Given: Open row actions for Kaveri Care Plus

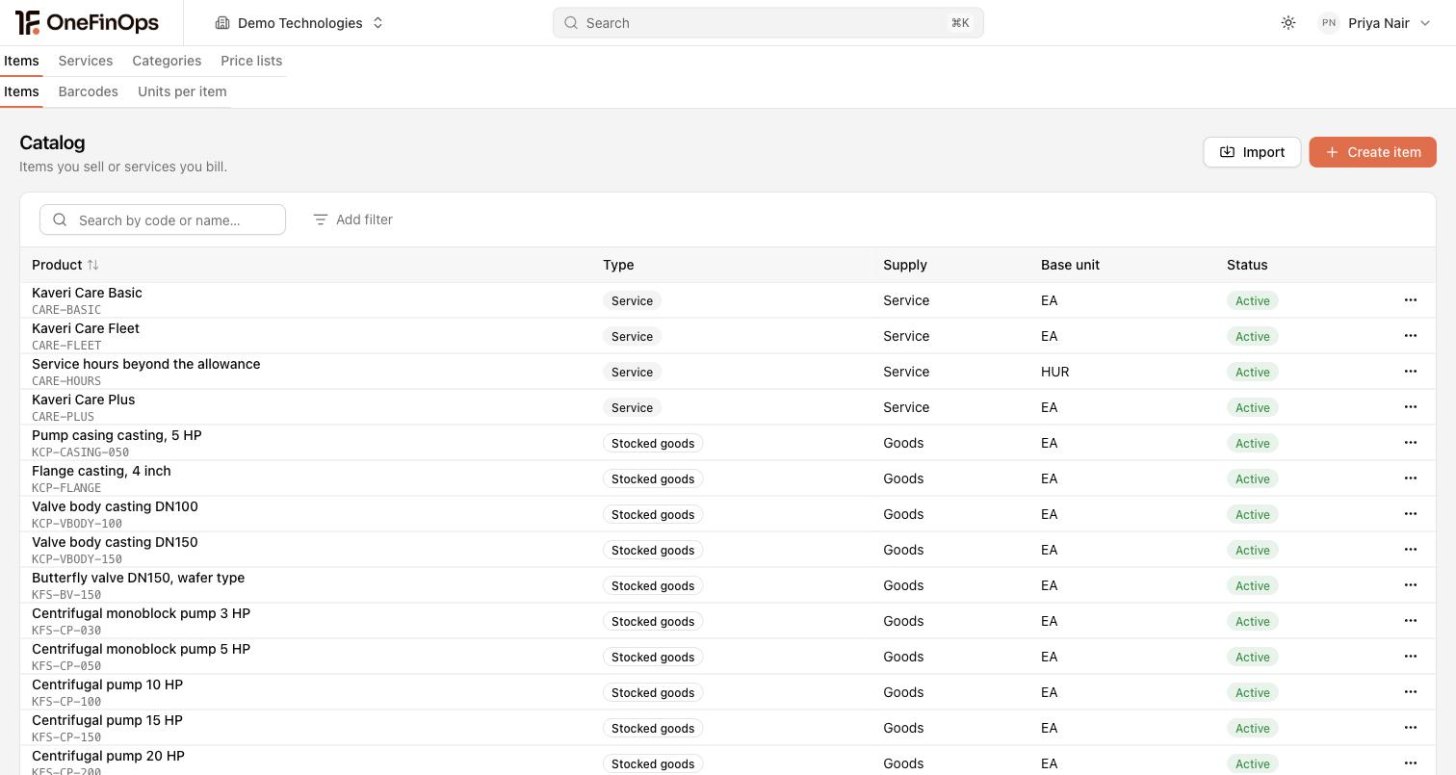Looking at the screenshot, I should pyautogui.click(x=1410, y=407).
